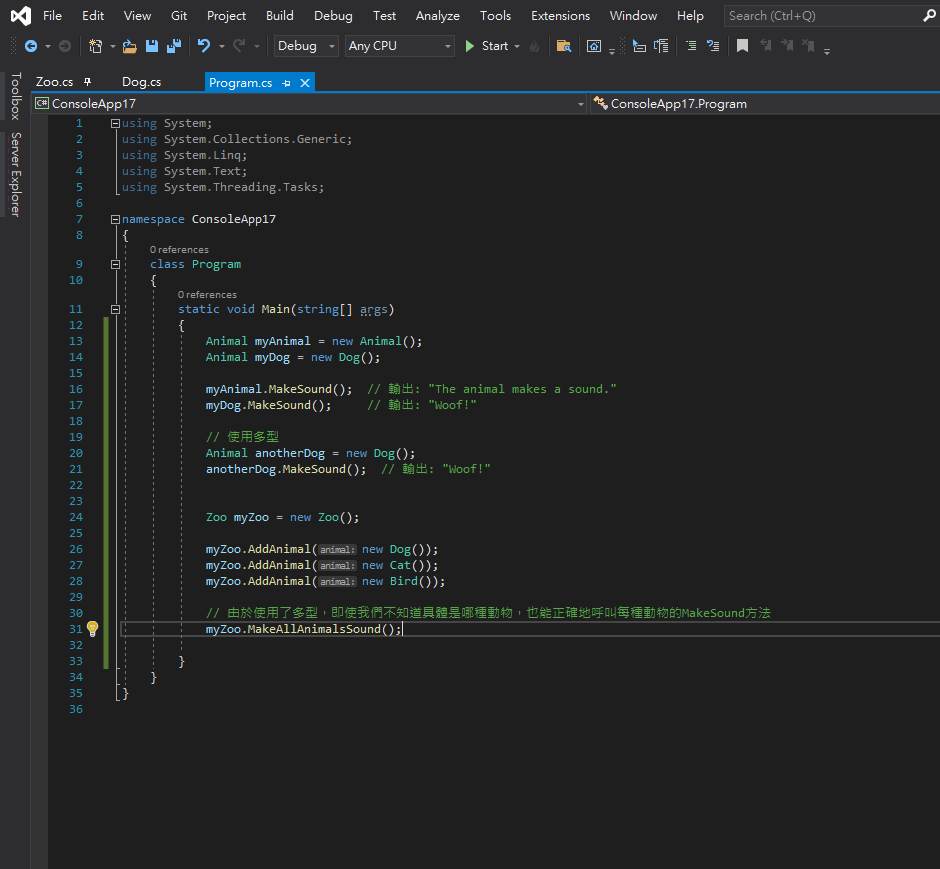This screenshot has width=940, height=869.
Task: Click the Navigate Backward arrow icon
Action: pyautogui.click(x=30, y=46)
